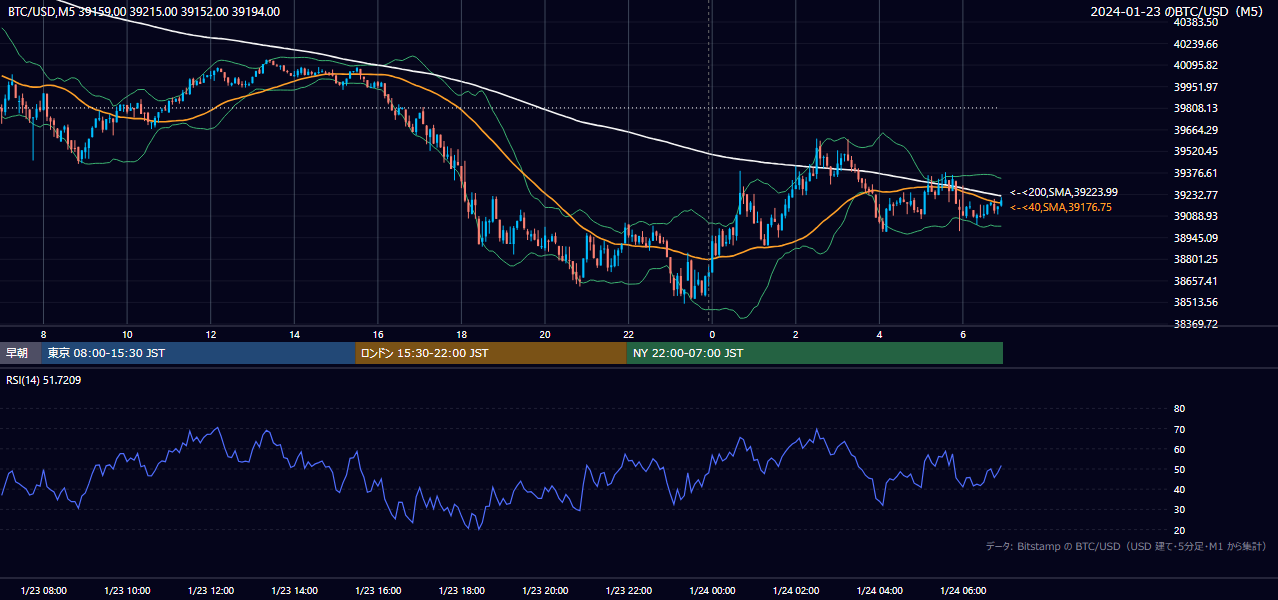The image size is (1278, 600).
Task: Select the ロンドン 15:30-22:00 JST session bar
Action: coord(491,353)
